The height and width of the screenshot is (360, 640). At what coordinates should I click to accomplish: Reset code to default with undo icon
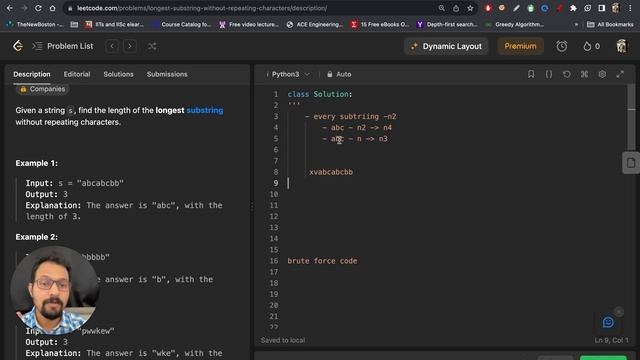pyautogui.click(x=567, y=74)
